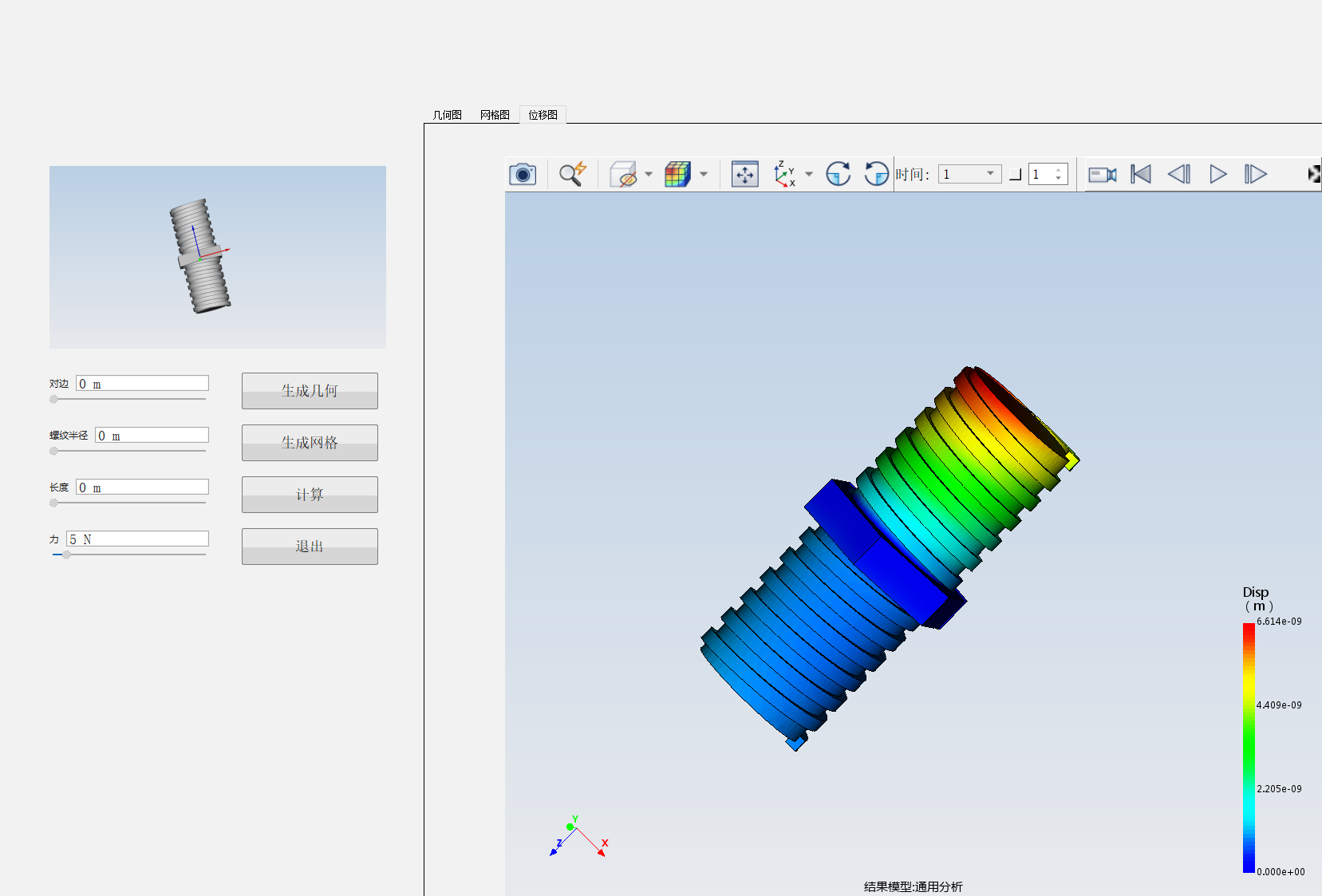
Task: Click the 对边 input field
Action: 142,384
